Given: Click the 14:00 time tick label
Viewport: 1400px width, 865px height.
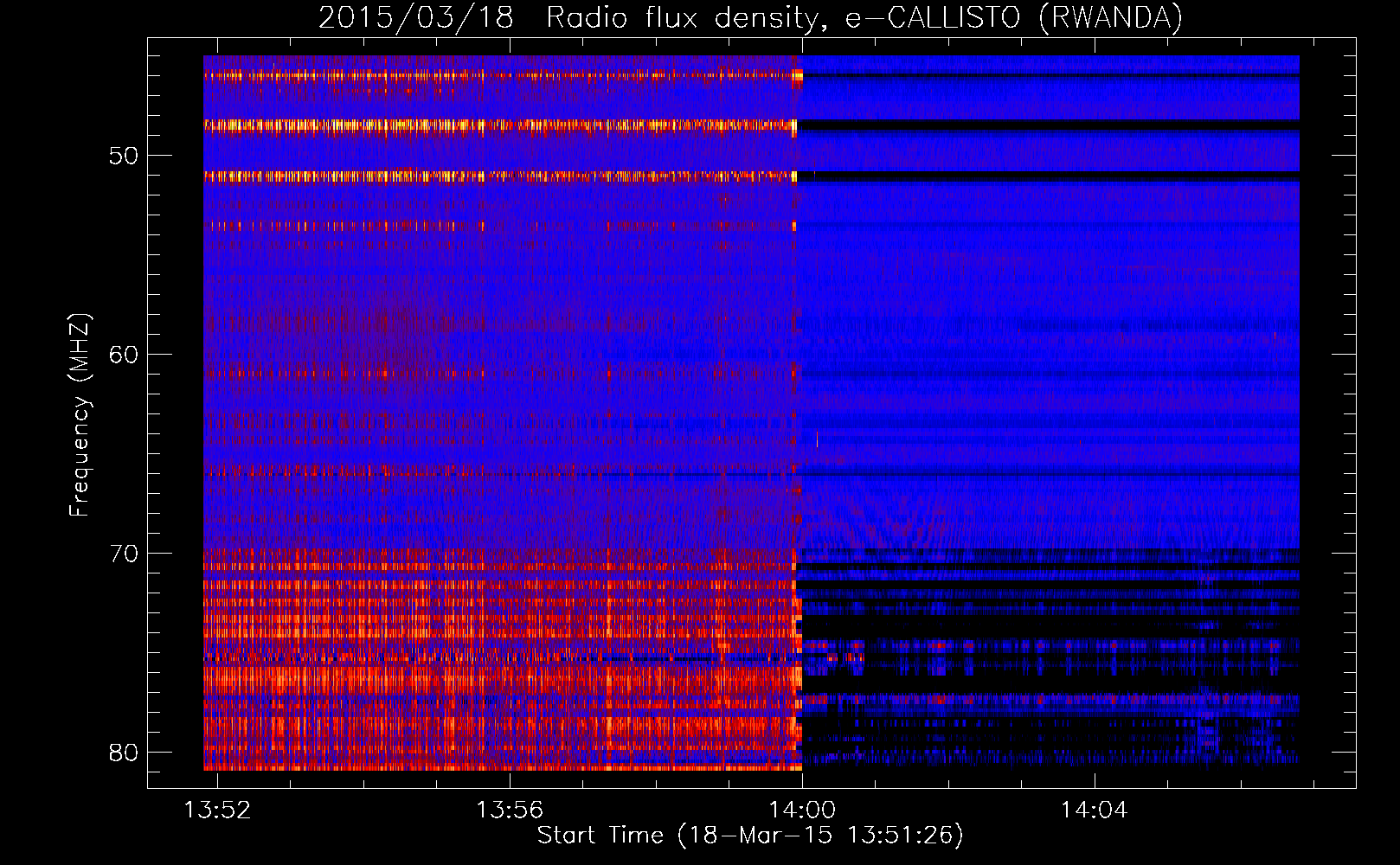Looking at the screenshot, I should click(802, 810).
